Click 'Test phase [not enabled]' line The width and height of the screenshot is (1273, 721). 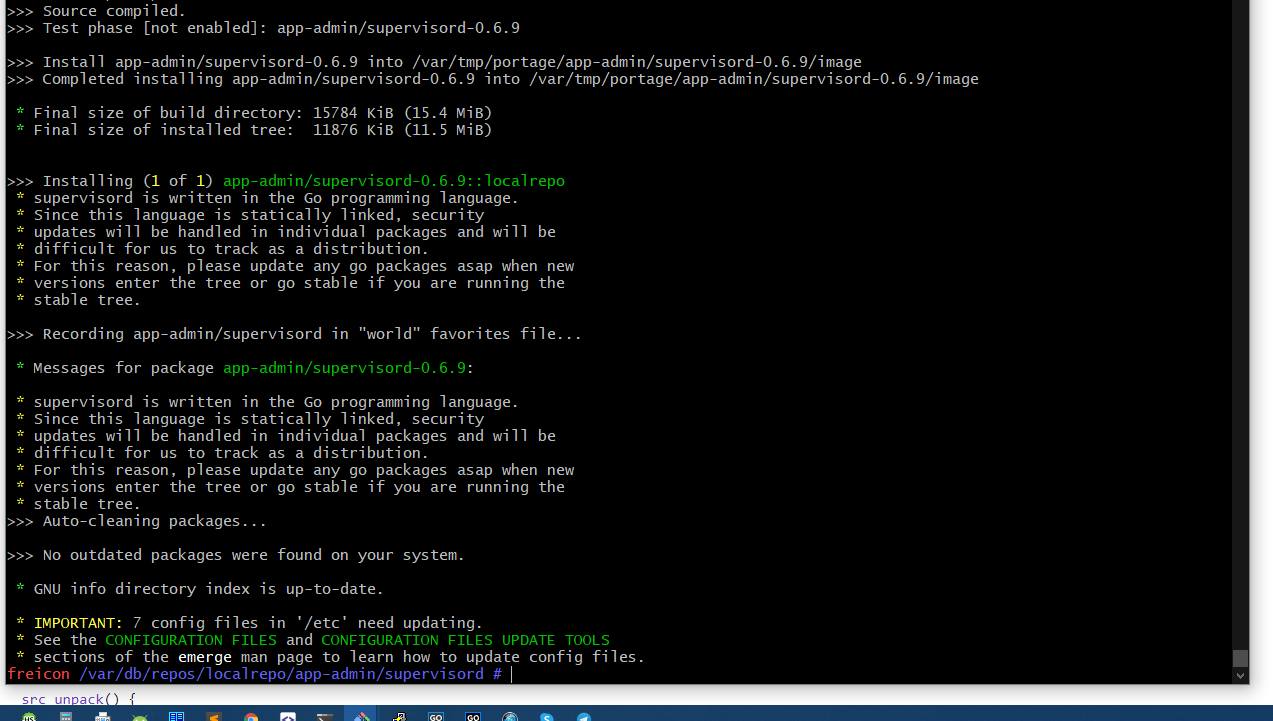[x=263, y=28]
